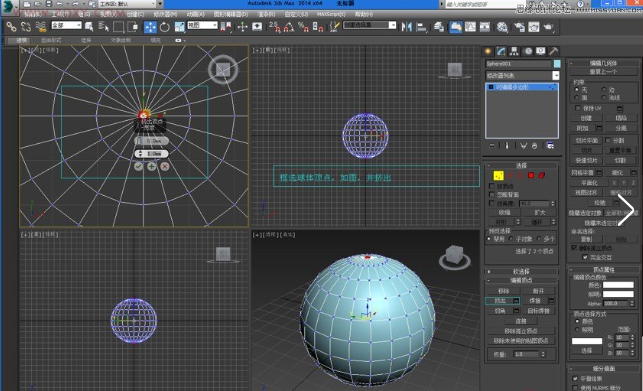Open Select by Name list icon
Screen dimensions: 643x391
[x=103, y=27]
